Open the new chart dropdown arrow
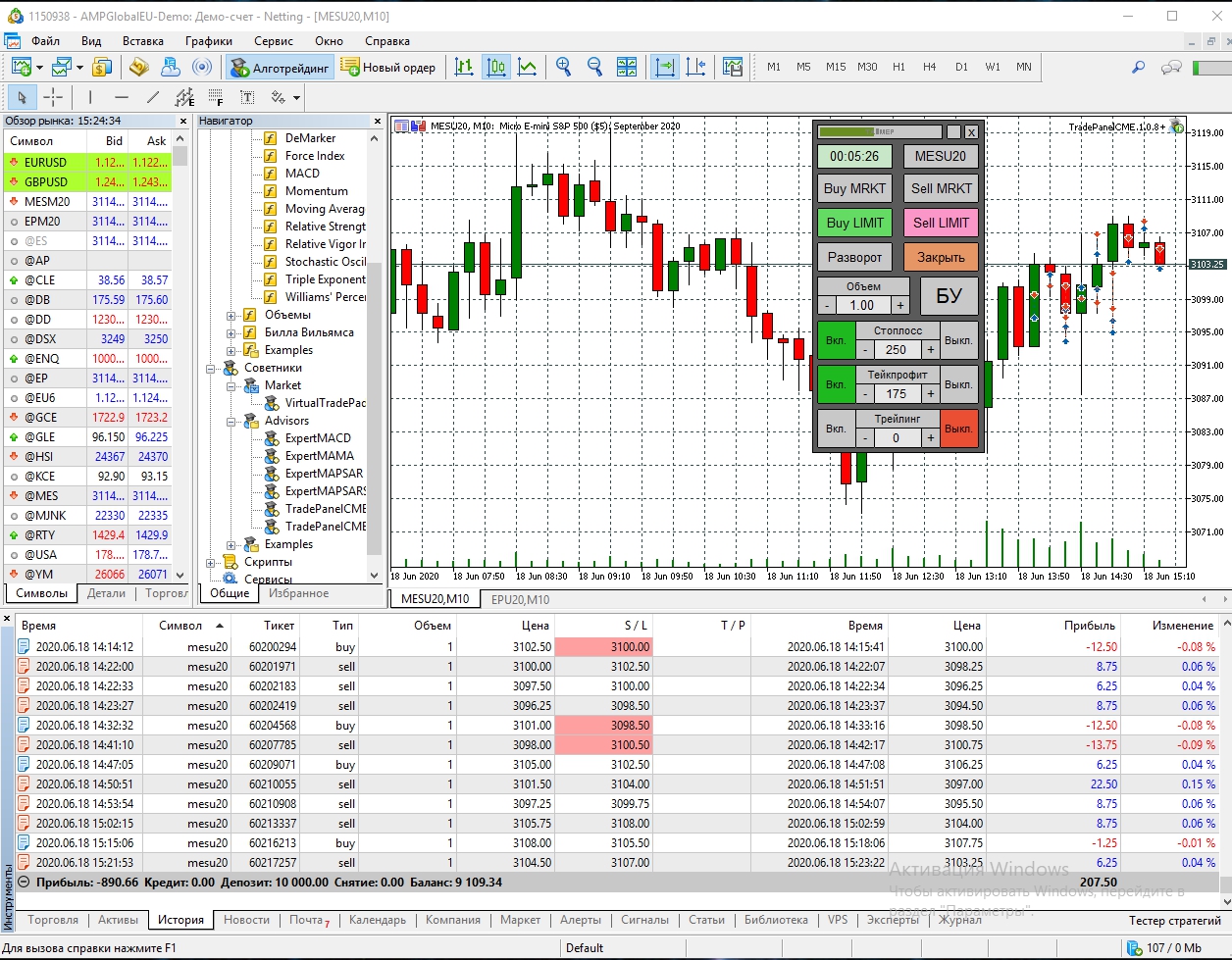This screenshot has width=1232, height=960. pos(39,68)
